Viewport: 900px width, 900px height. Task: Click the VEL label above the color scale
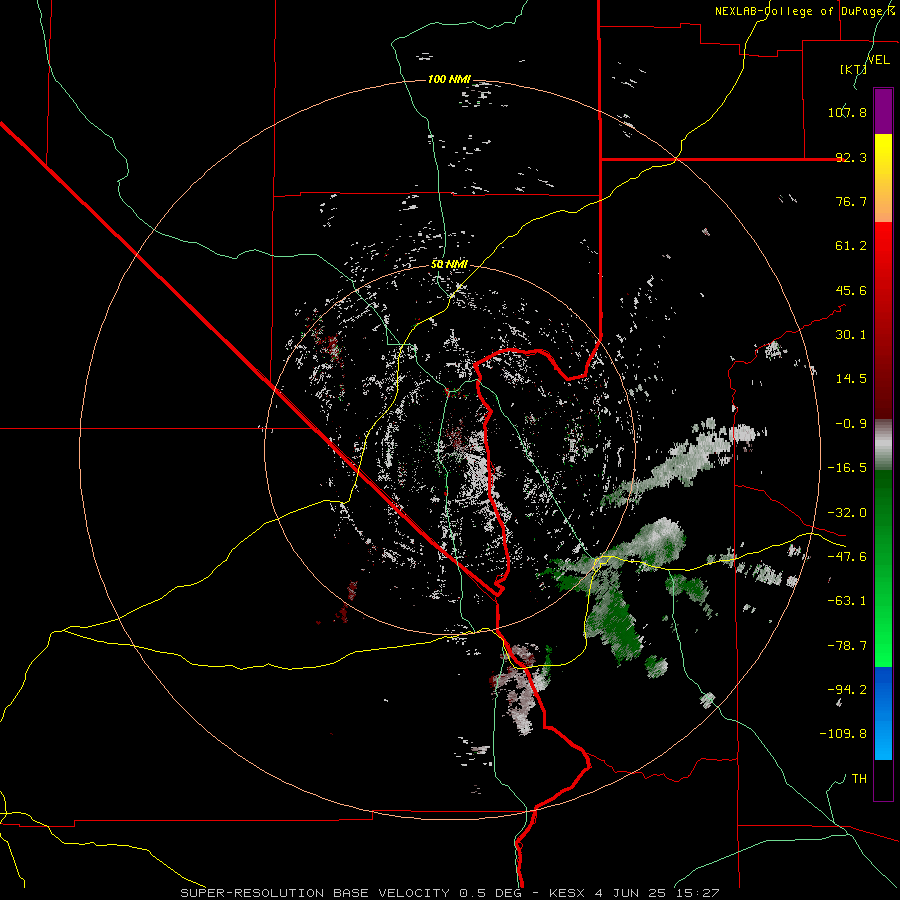point(879,60)
